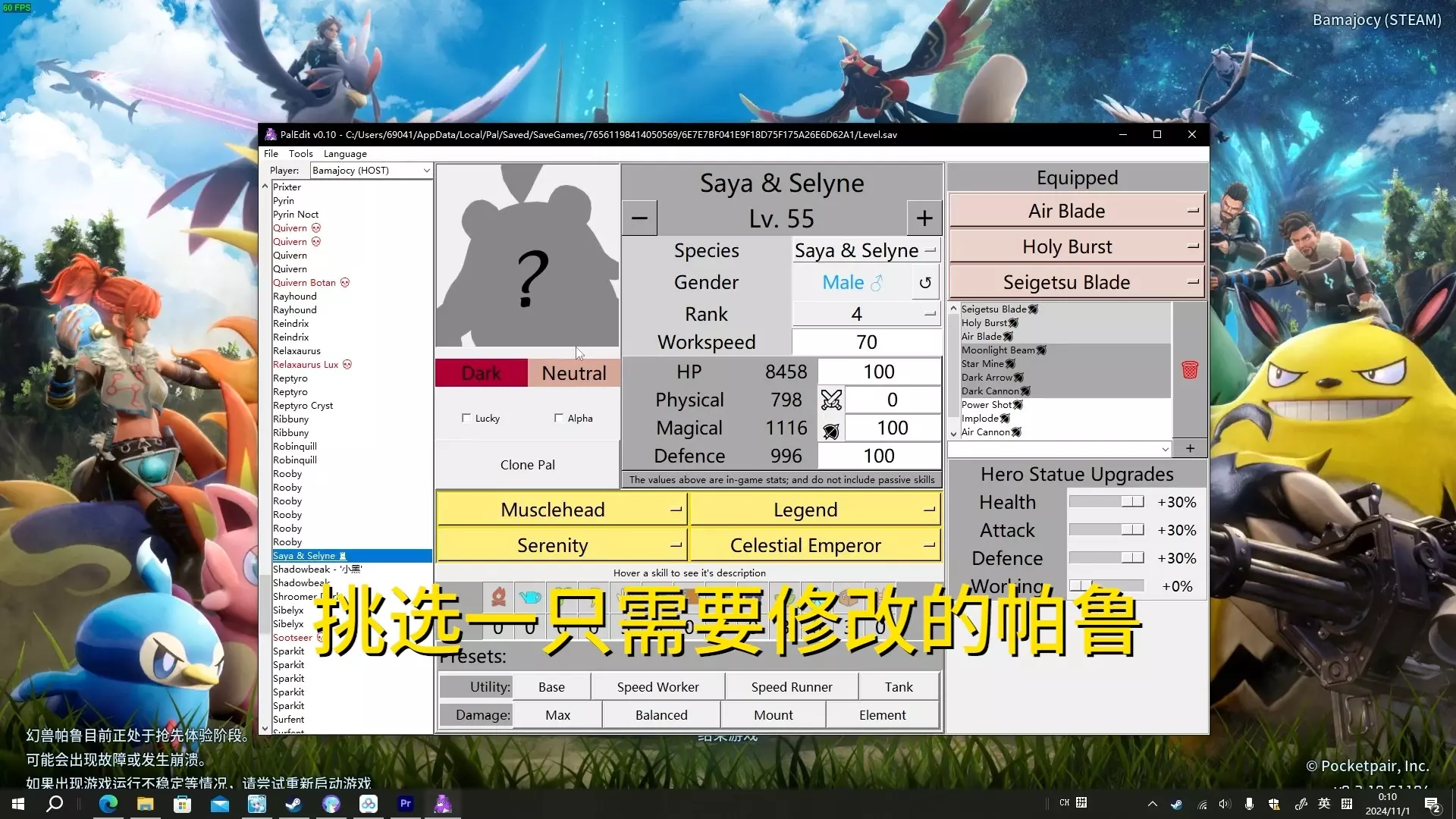
Task: Open Steam from the taskbar
Action: 293,804
